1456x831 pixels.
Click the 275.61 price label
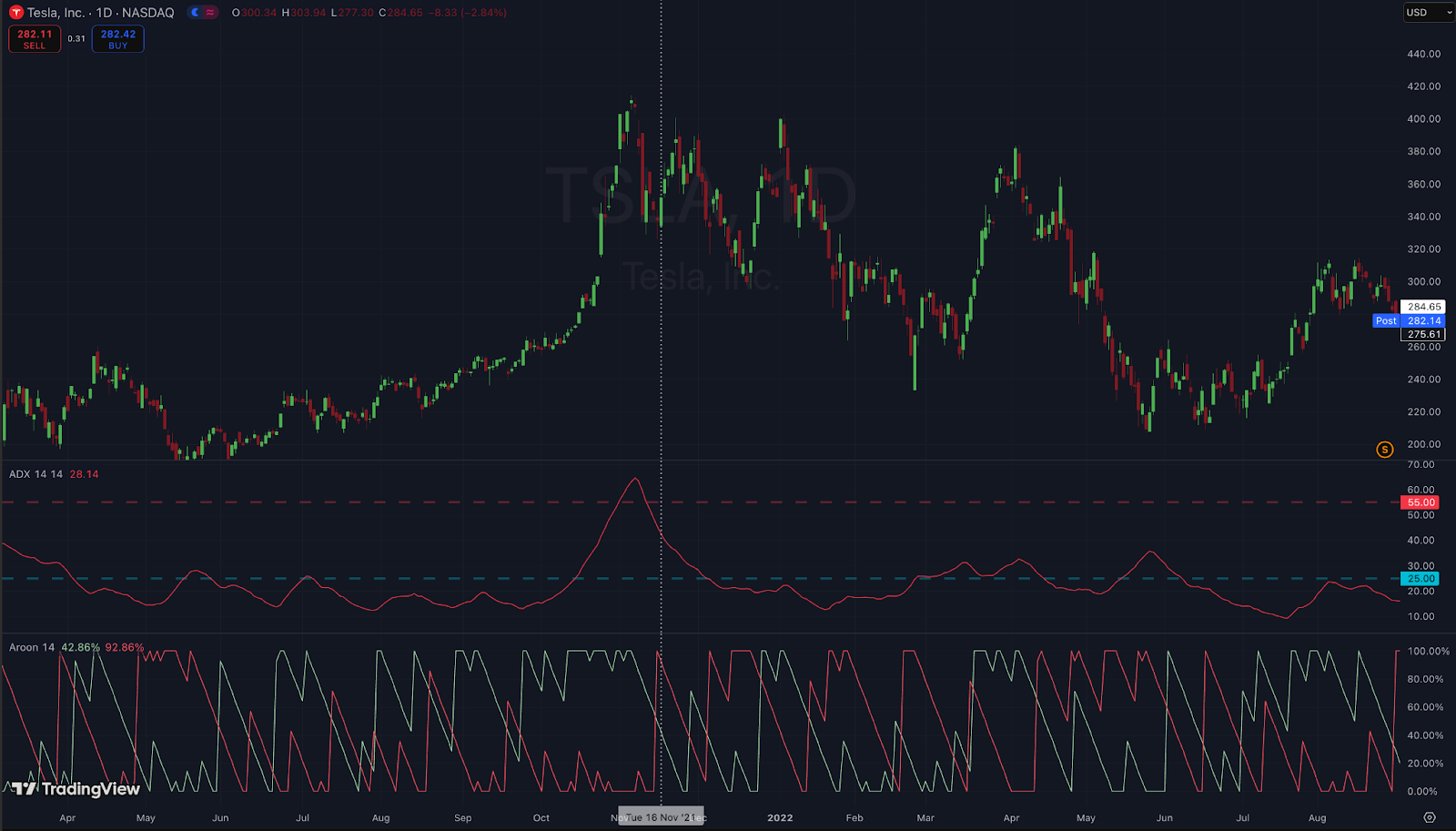pos(1423,334)
